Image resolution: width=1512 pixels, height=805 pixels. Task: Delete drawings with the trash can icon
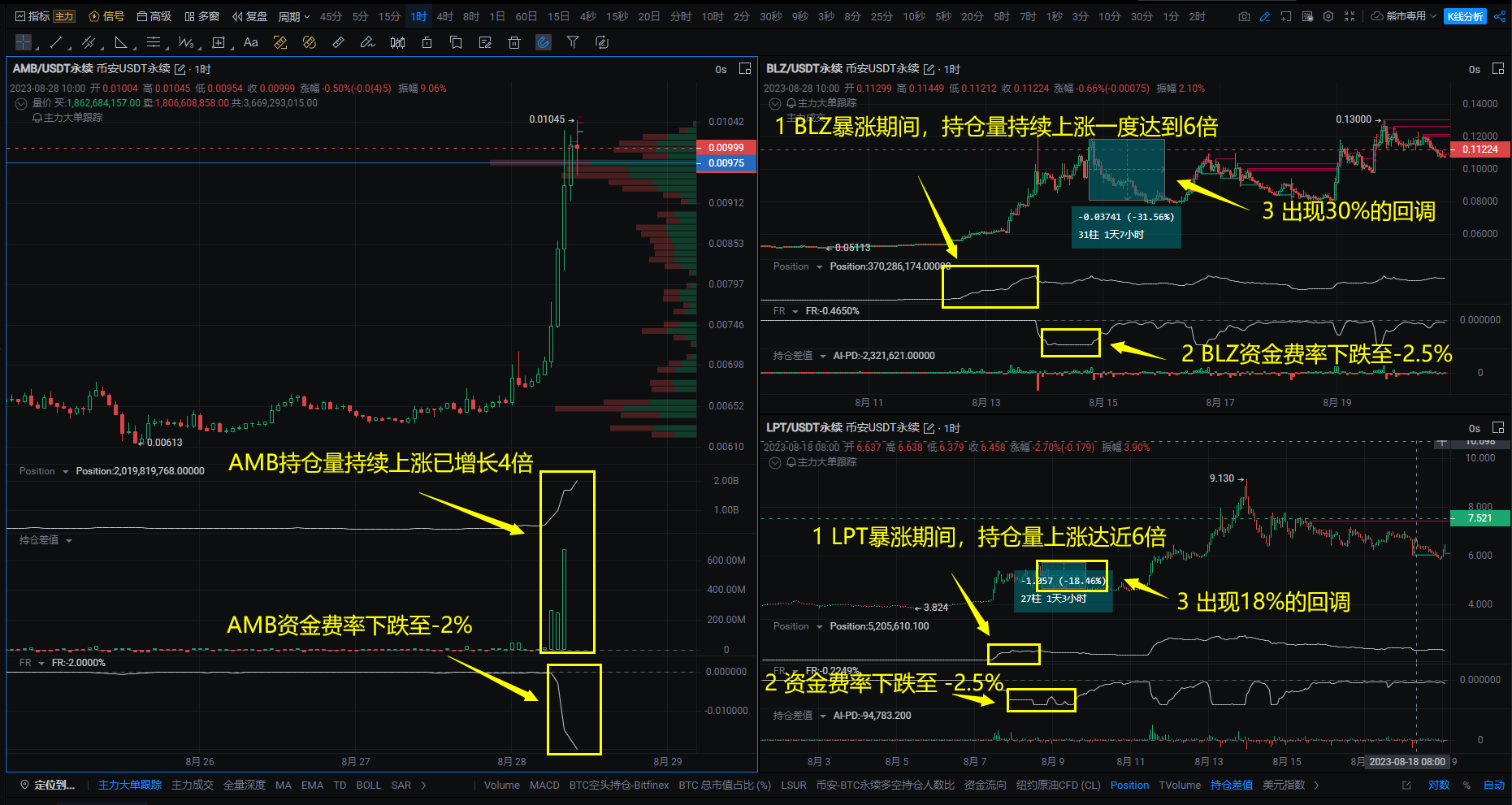click(514, 42)
